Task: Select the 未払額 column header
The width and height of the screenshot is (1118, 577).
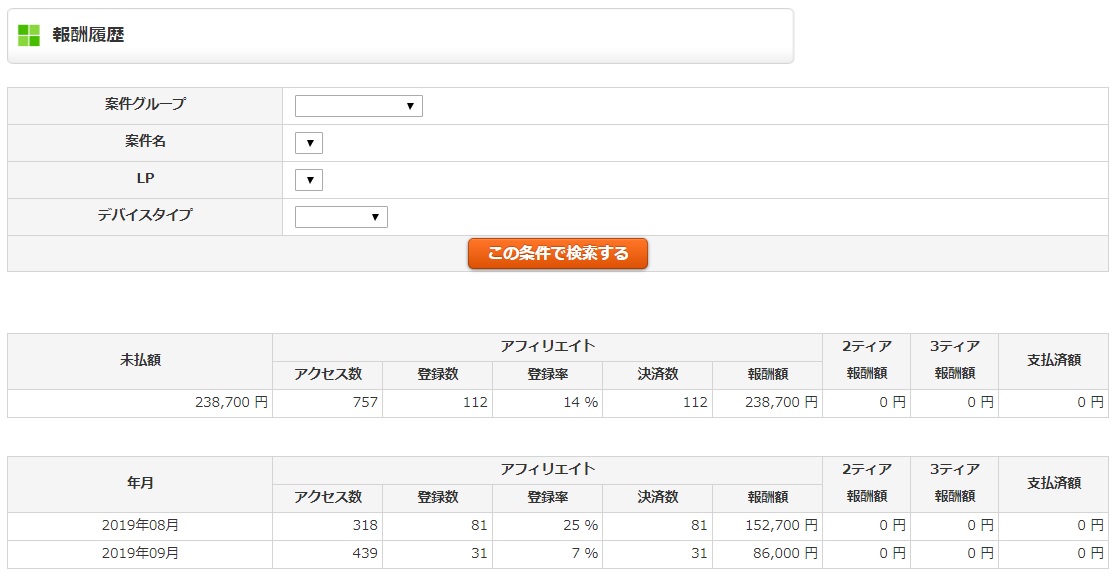Action: click(140, 361)
